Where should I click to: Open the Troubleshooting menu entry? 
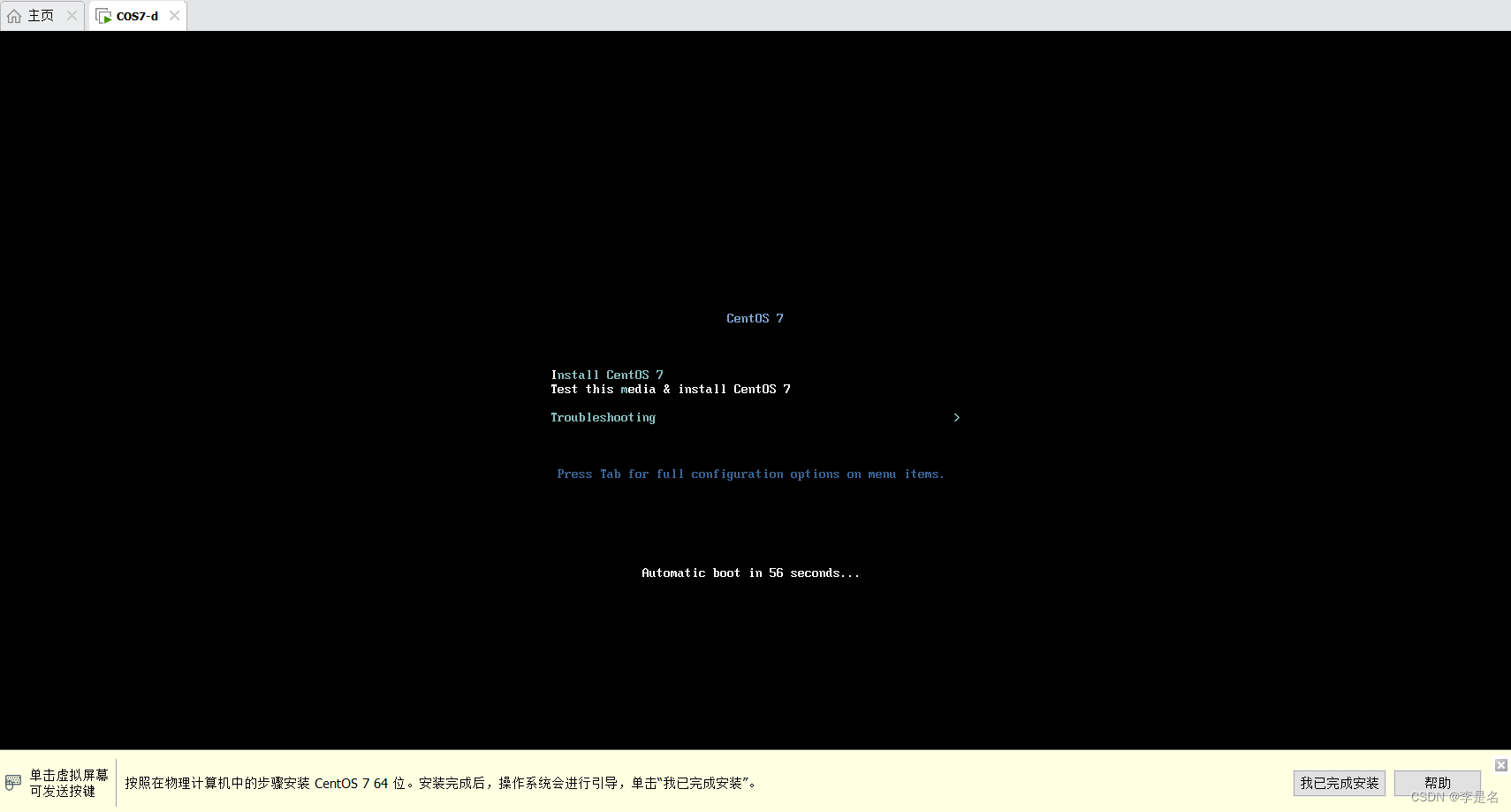pyautogui.click(x=604, y=417)
